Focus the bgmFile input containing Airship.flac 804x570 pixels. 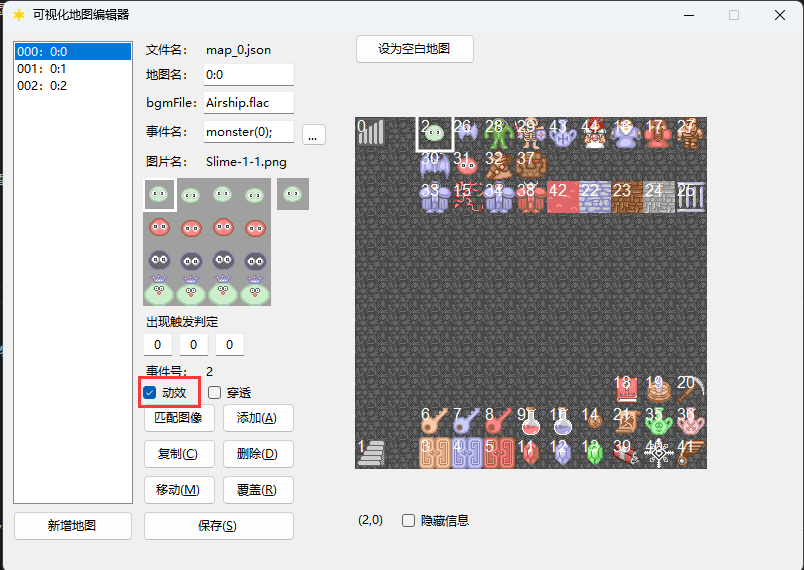pos(249,103)
